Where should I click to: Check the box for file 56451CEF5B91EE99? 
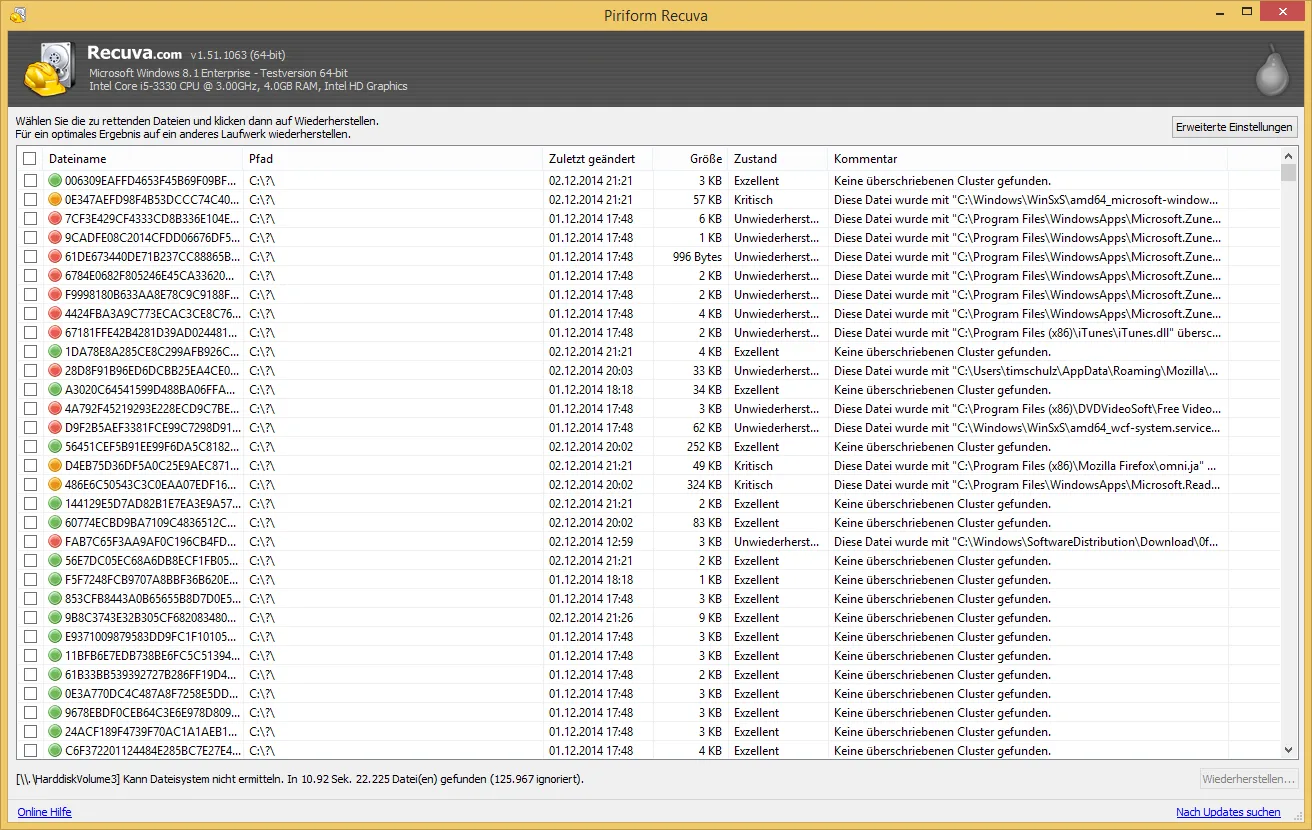click(x=30, y=447)
